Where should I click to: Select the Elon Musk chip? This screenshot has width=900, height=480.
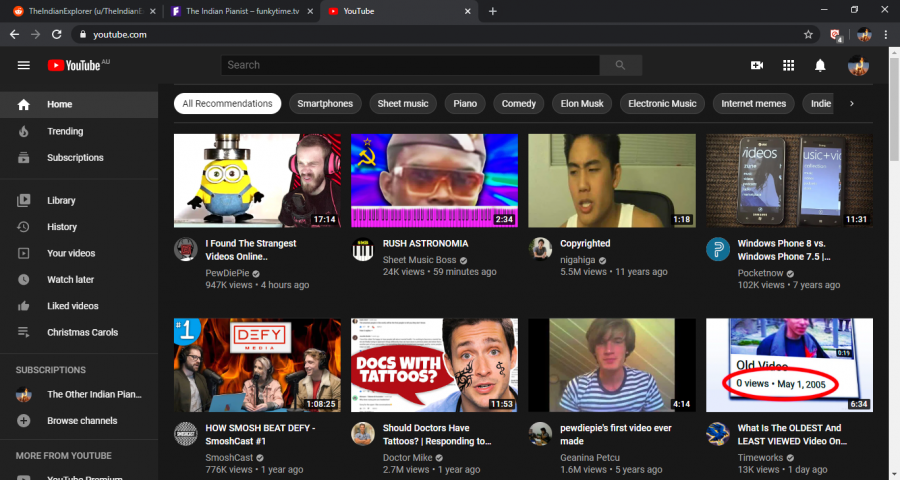[x=582, y=104]
